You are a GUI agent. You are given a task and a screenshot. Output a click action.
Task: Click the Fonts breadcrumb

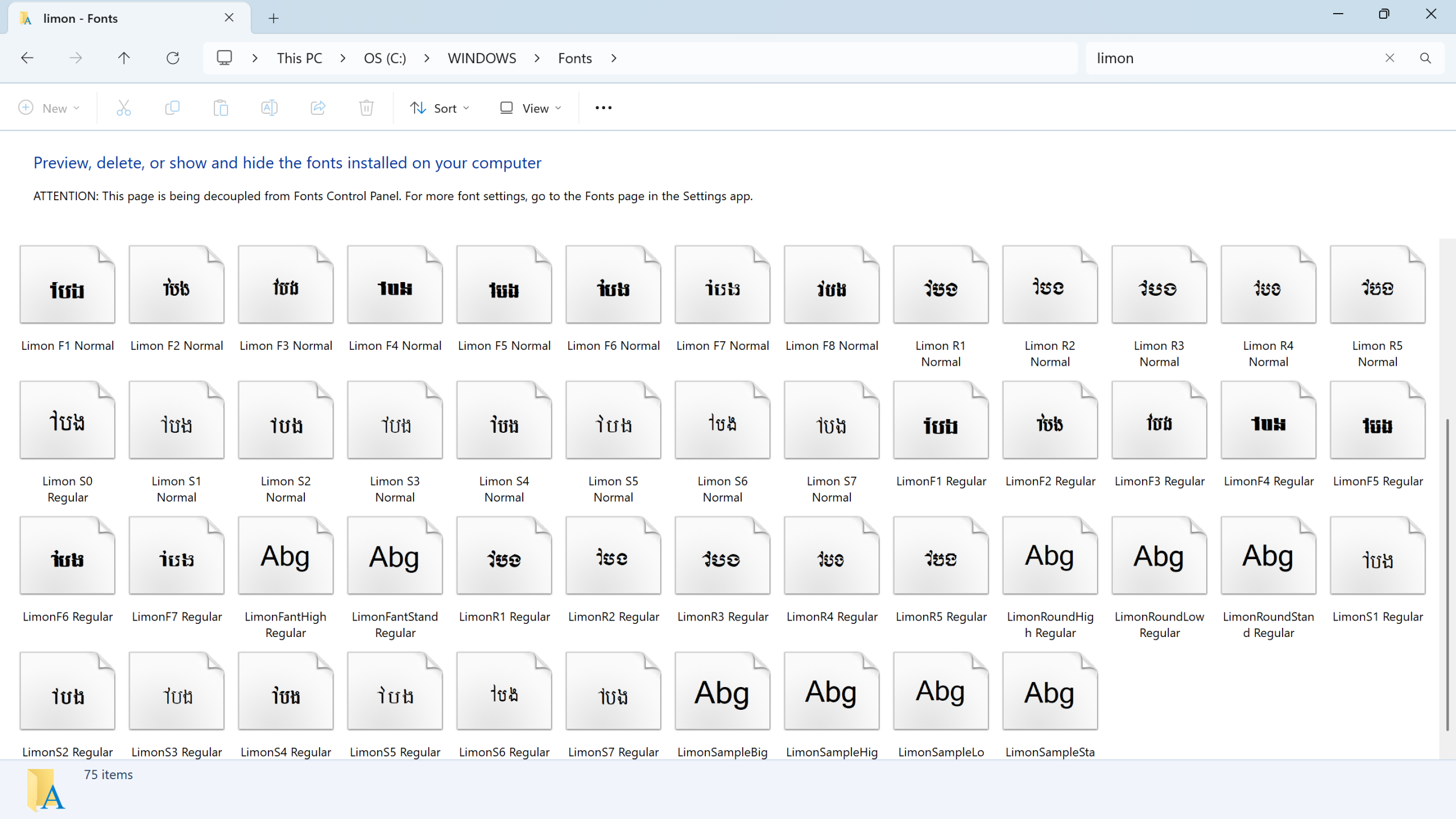pos(575,58)
